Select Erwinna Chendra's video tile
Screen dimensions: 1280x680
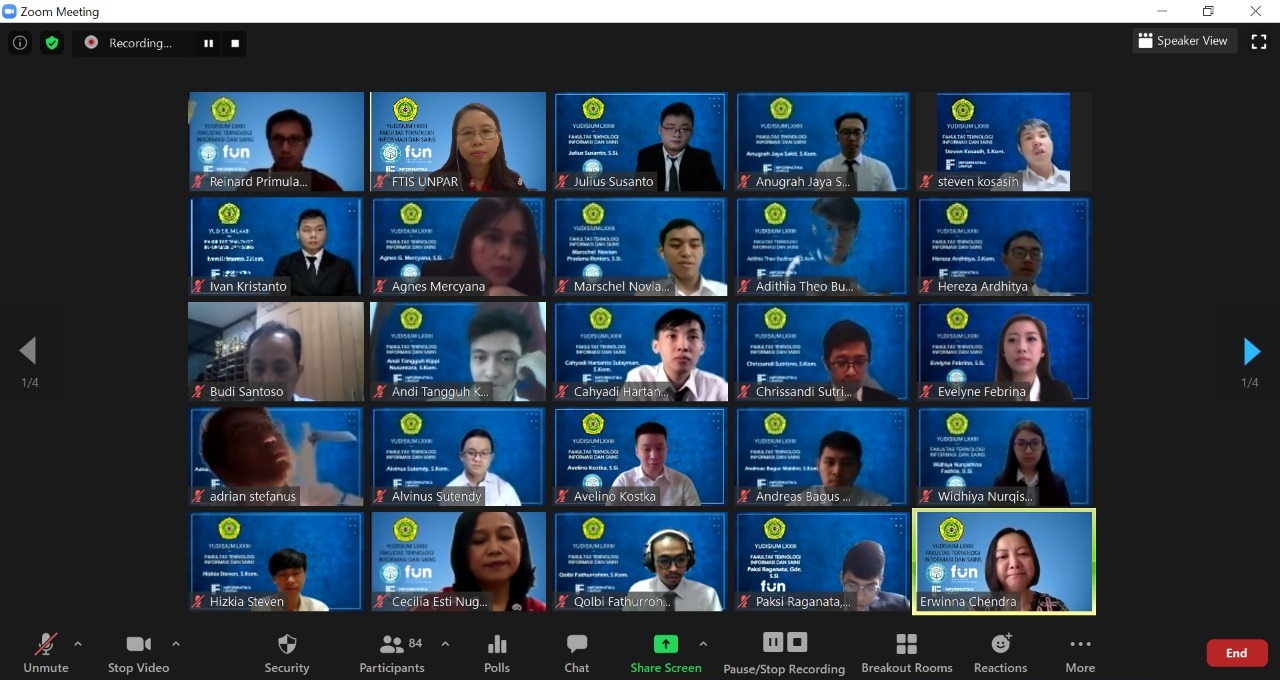(x=1004, y=561)
